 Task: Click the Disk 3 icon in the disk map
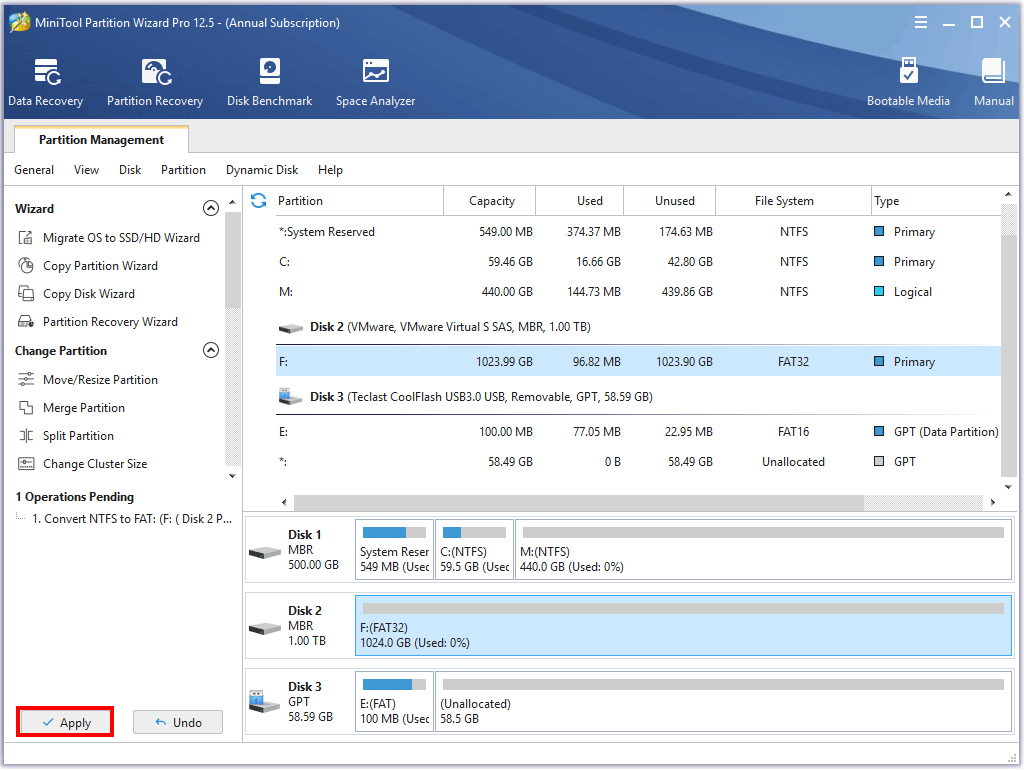point(264,702)
